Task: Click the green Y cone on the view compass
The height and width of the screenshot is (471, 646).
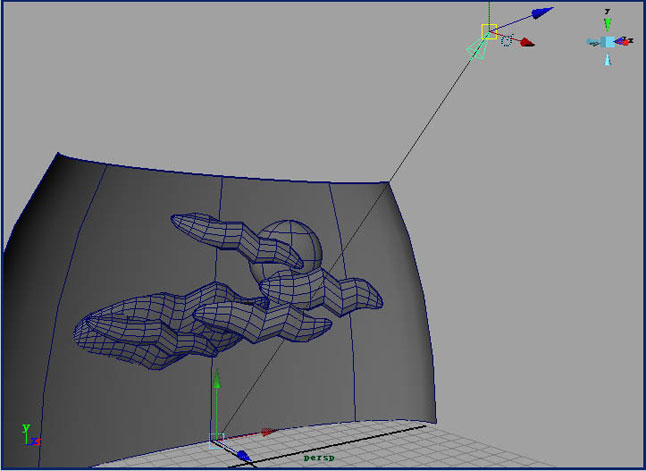Action: pyautogui.click(x=607, y=24)
